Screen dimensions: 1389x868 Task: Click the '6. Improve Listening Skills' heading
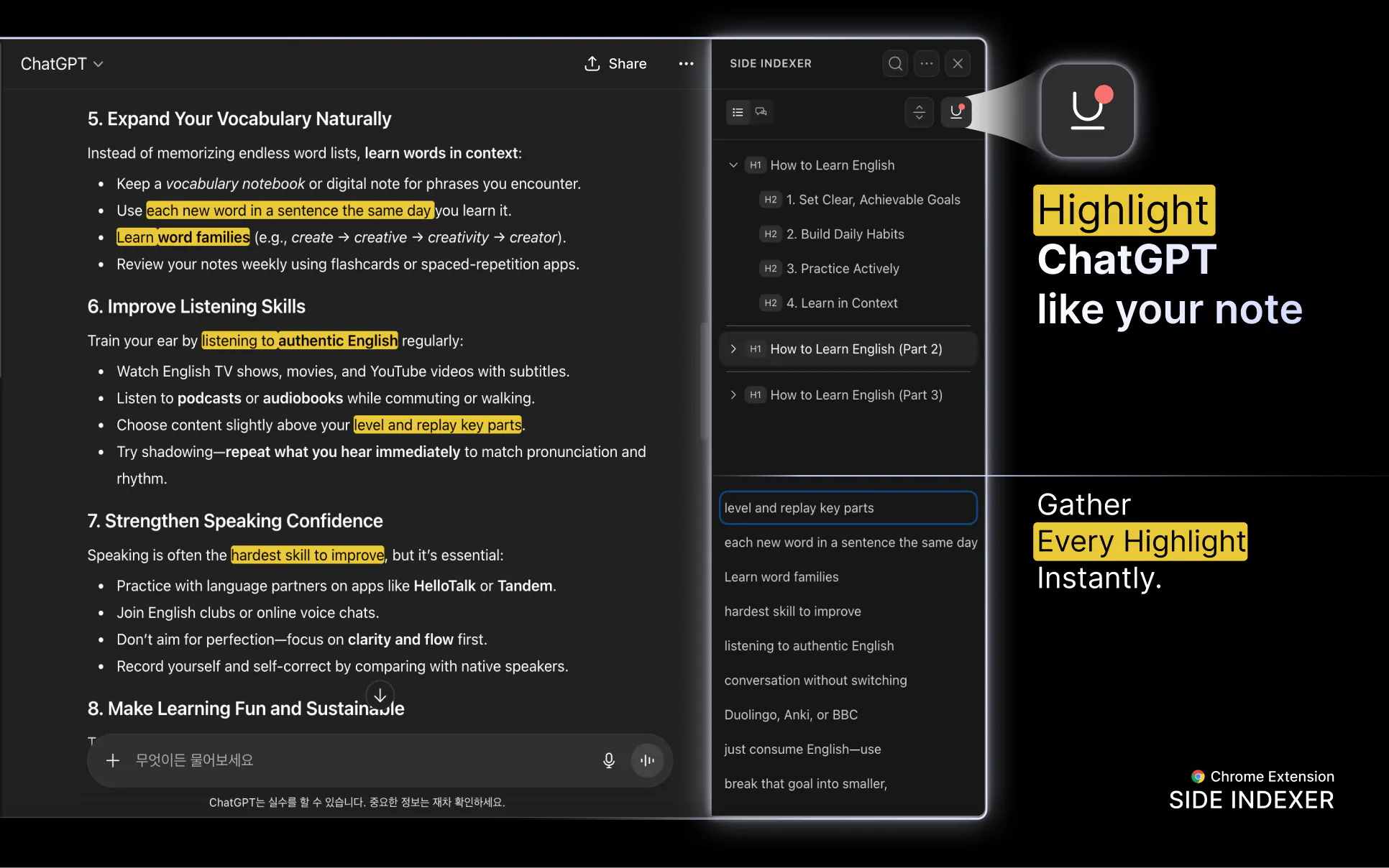pyautogui.click(x=196, y=306)
